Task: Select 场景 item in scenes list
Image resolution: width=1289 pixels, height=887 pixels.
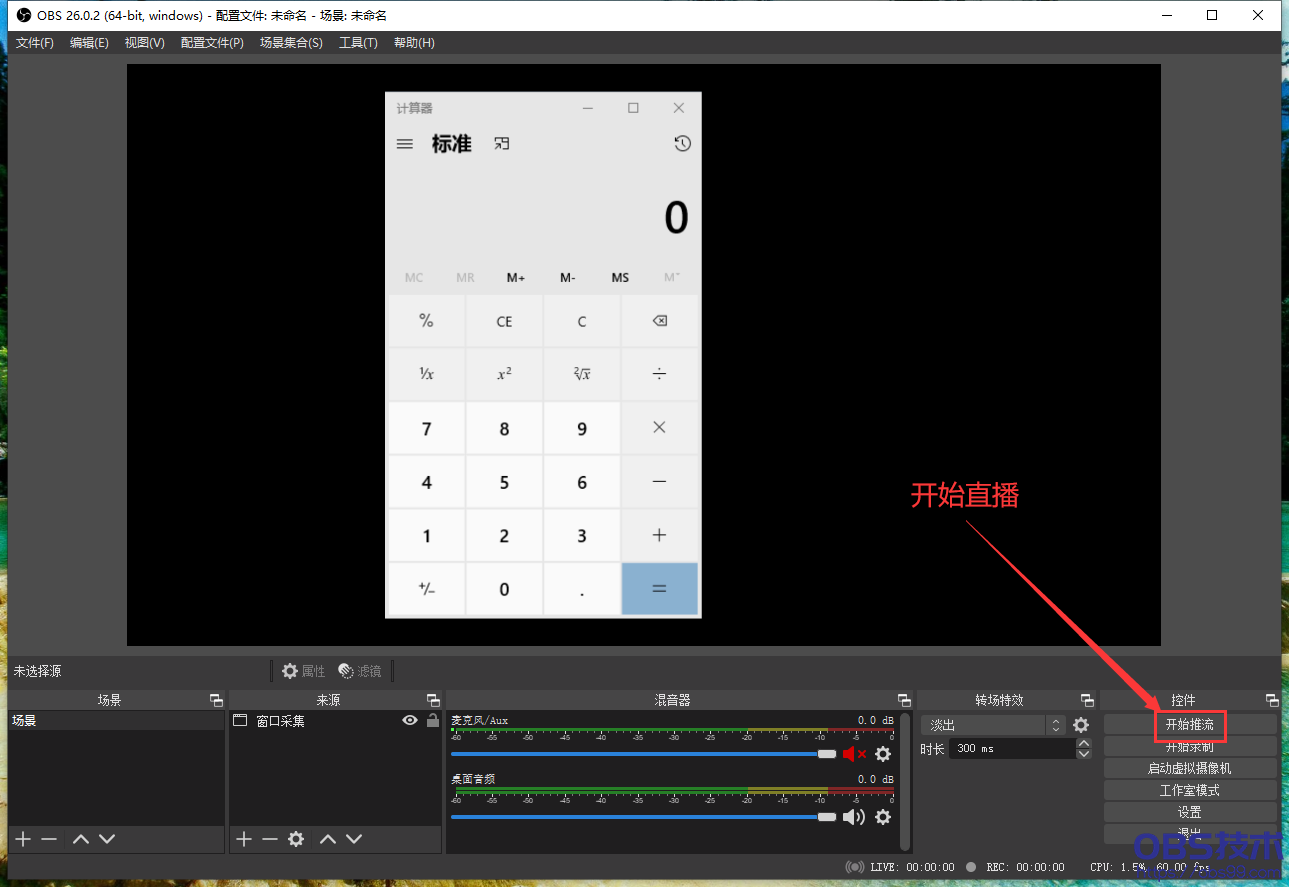Action: [116, 720]
